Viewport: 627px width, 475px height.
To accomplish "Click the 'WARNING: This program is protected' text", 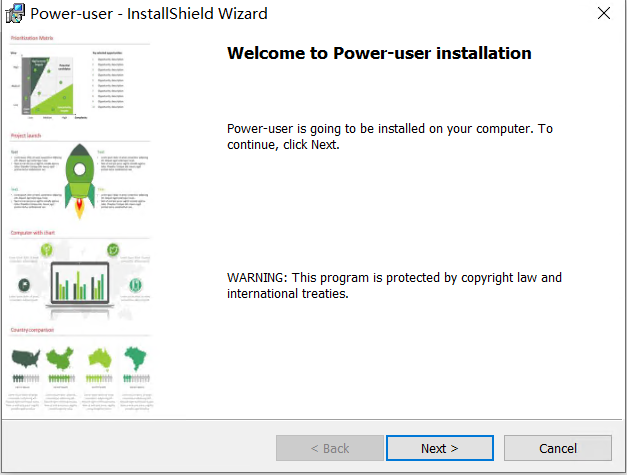I will pyautogui.click(x=394, y=285).
